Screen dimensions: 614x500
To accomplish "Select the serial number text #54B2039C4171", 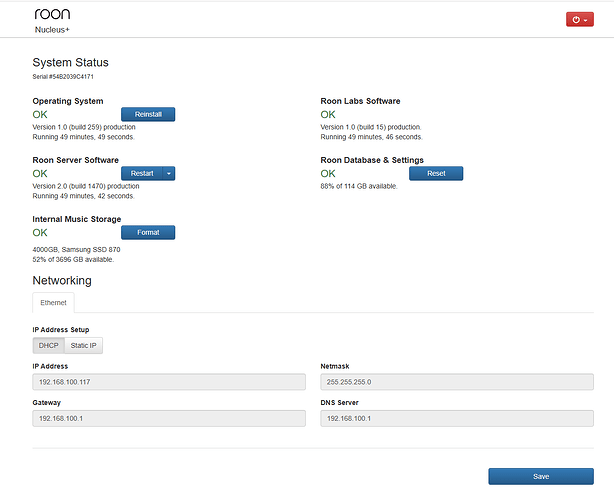I will [71, 77].
